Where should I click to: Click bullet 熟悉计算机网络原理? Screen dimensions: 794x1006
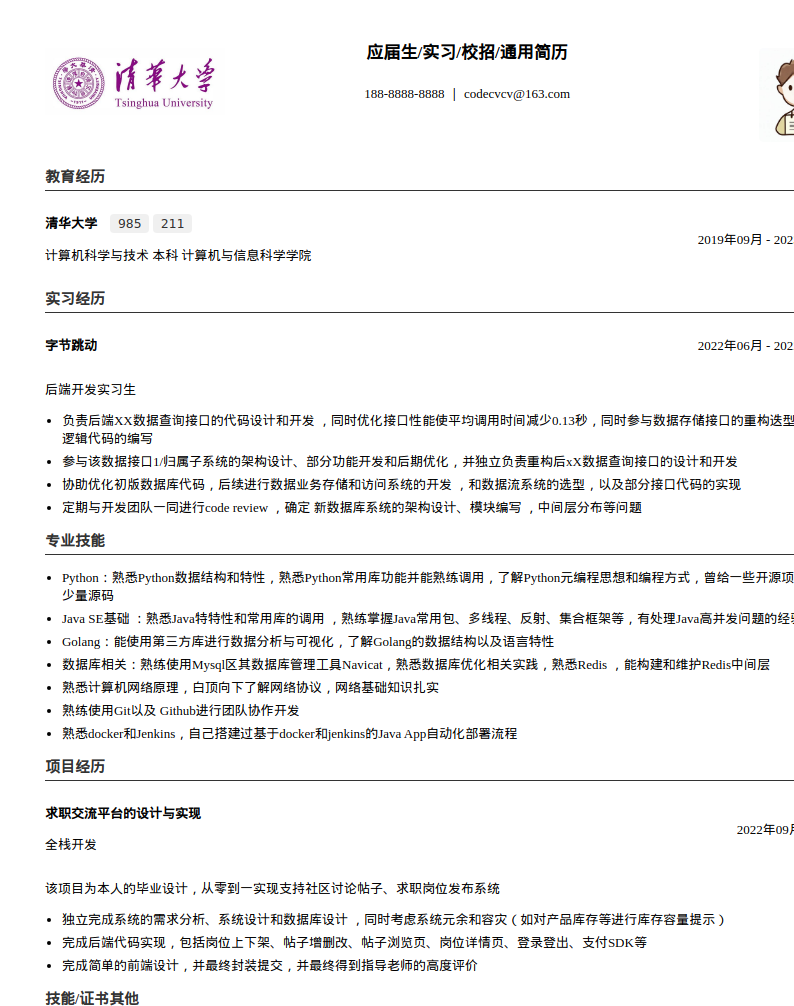250,688
